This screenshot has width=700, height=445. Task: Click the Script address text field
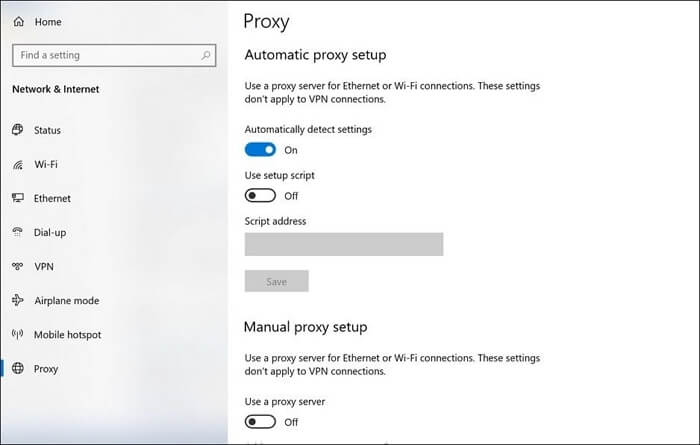(x=343, y=245)
